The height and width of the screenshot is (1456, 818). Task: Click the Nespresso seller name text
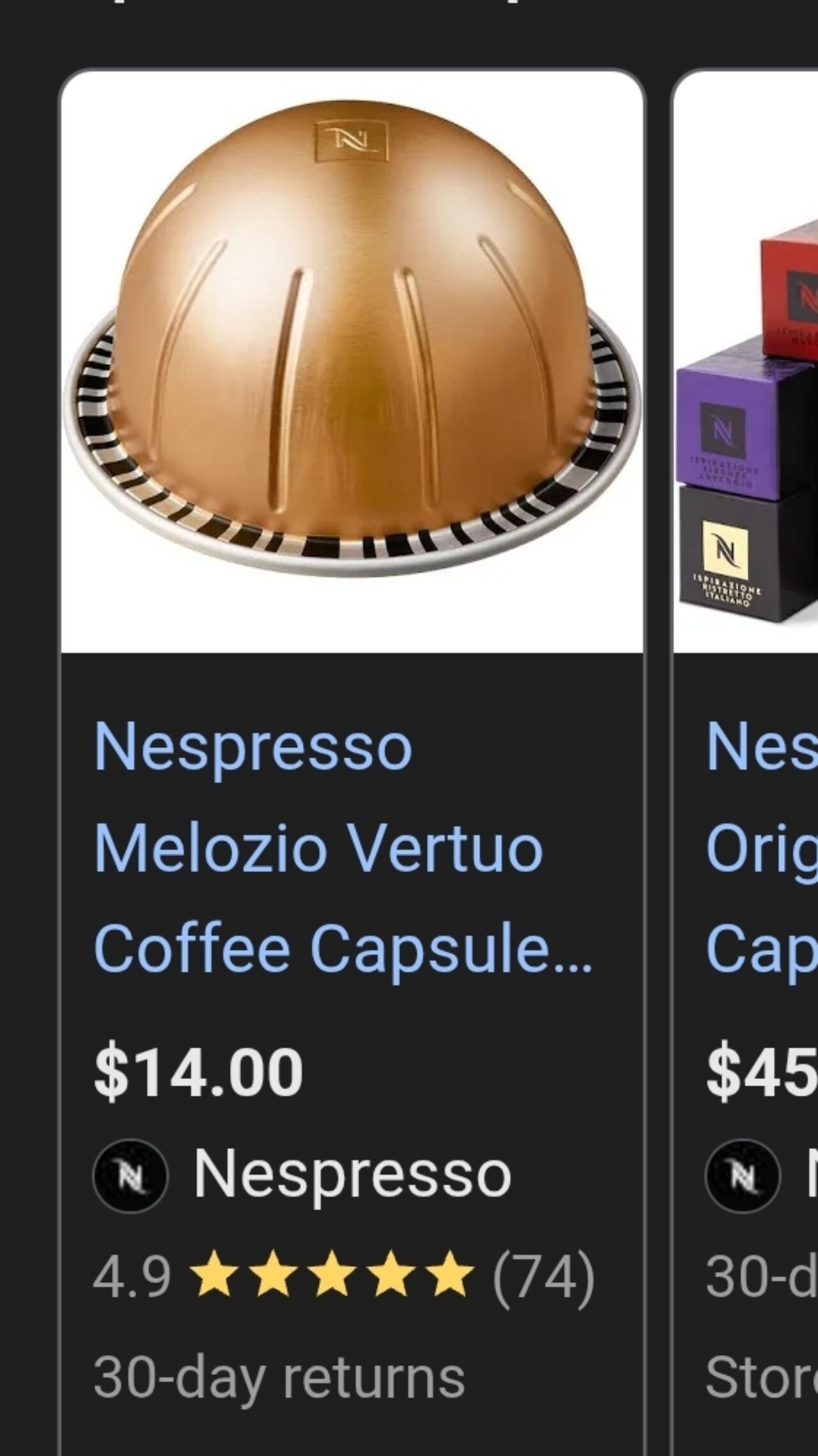point(352,1174)
